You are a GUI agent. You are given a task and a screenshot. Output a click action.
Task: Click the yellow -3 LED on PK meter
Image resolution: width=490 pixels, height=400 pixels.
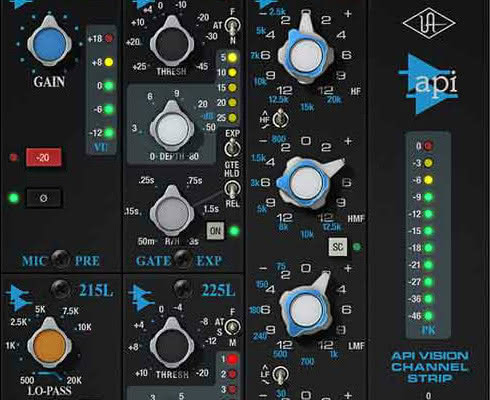coord(428,163)
